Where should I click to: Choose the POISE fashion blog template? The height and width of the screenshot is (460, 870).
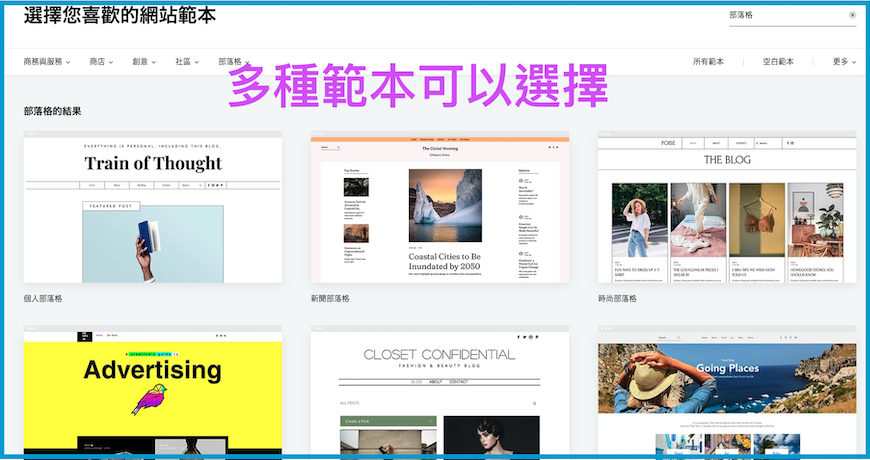coord(727,210)
